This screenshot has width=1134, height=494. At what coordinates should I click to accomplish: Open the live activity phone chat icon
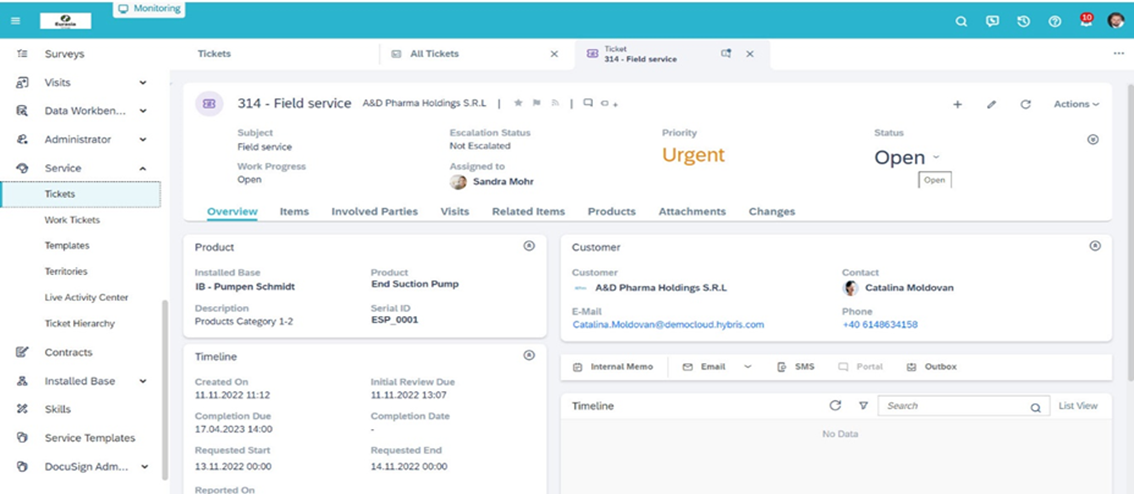pyautogui.click(x=992, y=21)
